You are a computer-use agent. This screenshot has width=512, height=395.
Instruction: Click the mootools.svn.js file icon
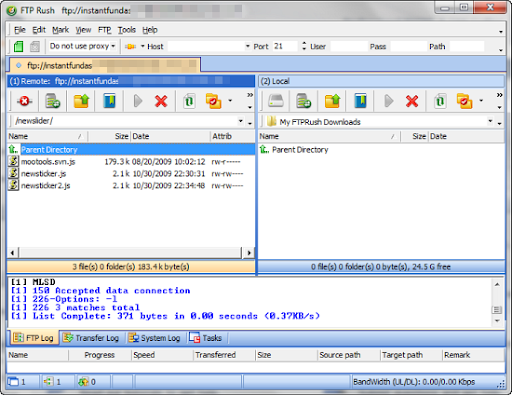tap(13, 161)
